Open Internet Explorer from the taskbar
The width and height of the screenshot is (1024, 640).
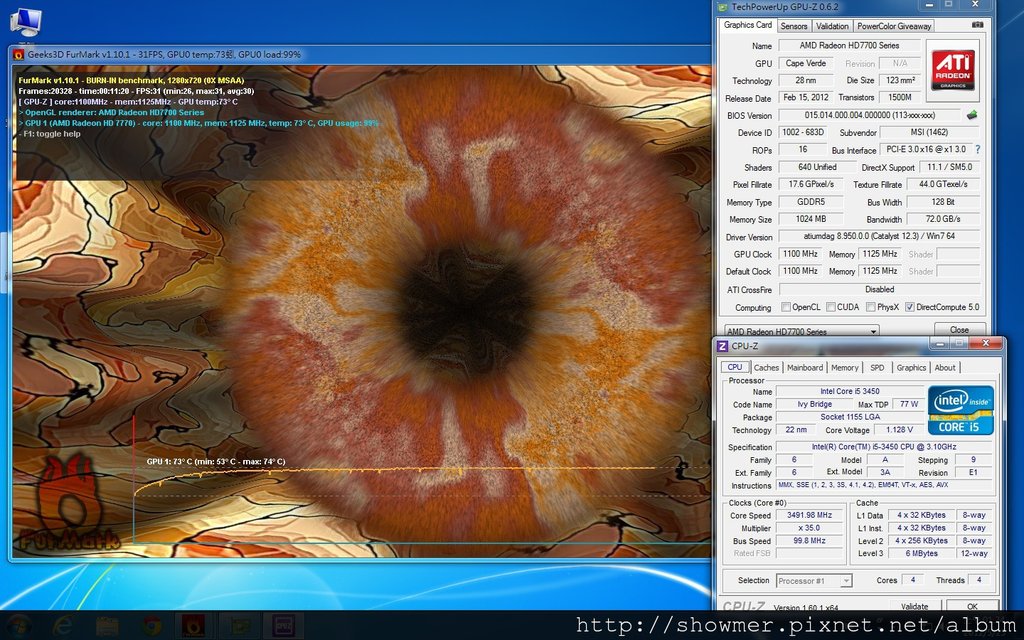[63, 626]
